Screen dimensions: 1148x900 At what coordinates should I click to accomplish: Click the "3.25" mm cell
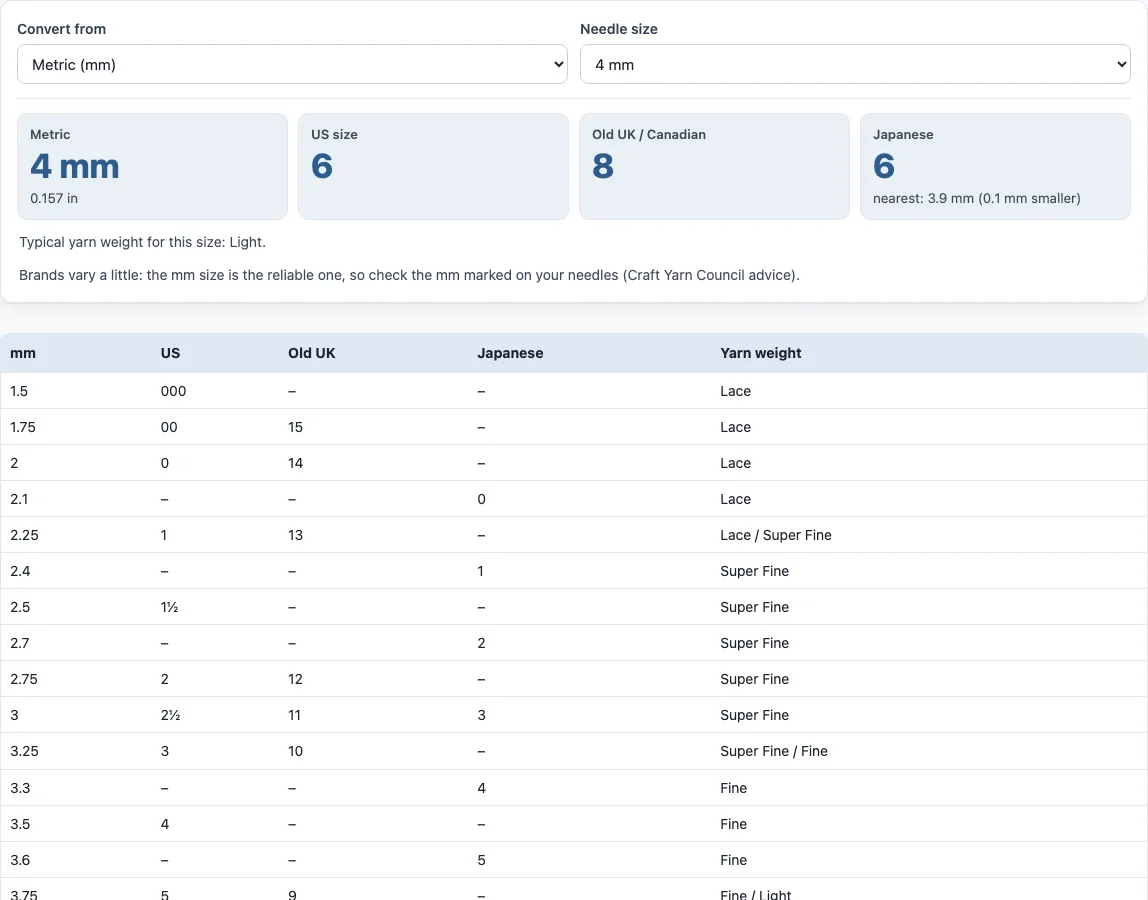24,751
